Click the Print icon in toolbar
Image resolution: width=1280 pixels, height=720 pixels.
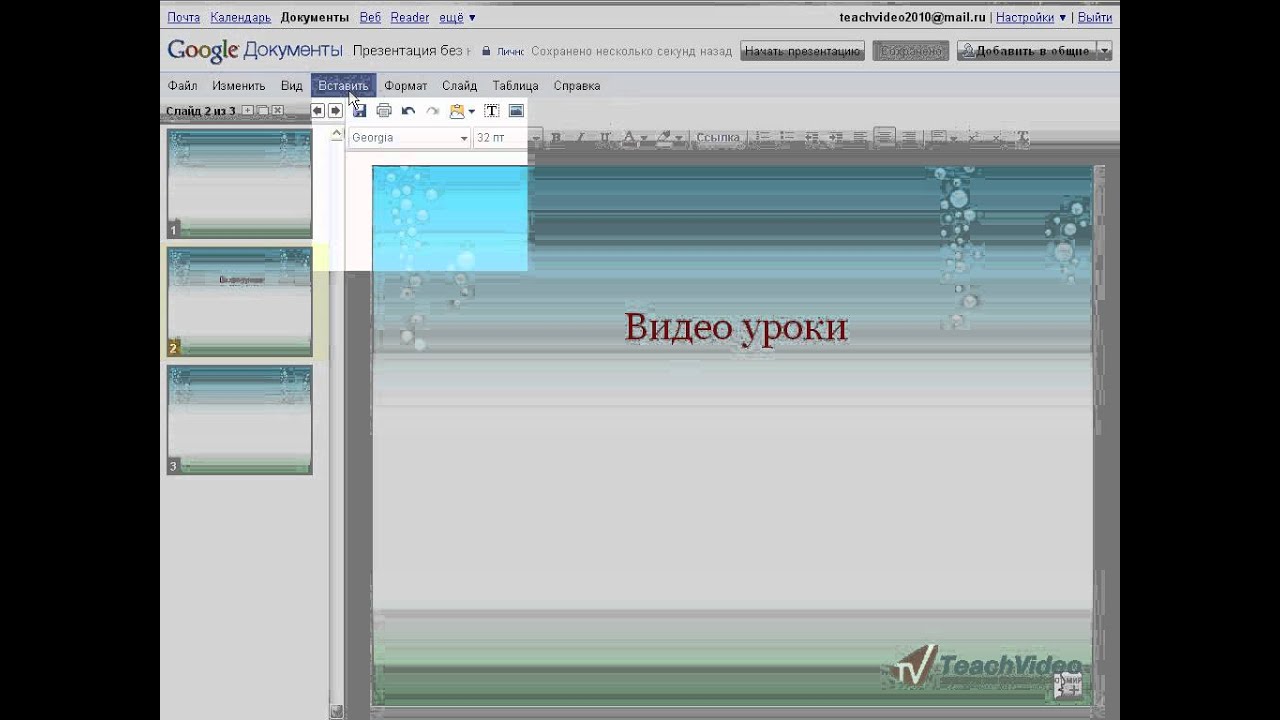click(383, 111)
